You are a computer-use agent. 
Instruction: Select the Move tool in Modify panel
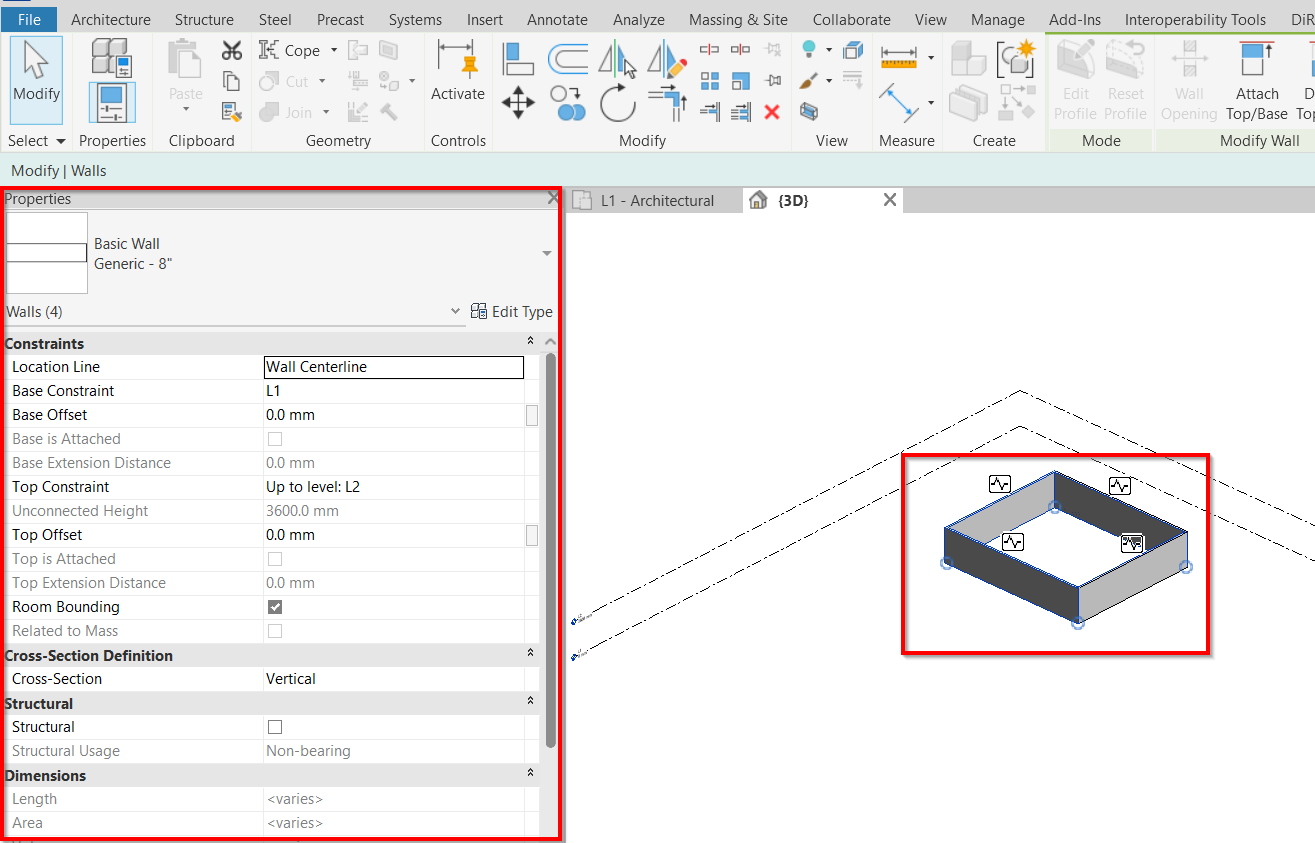tap(517, 102)
